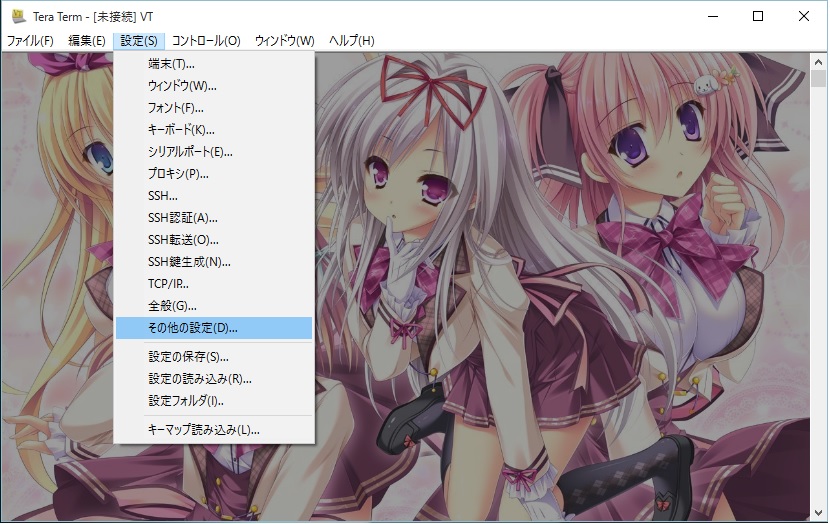Open SSH鍵生成(N)... dialog
830x524 pixels.
pyautogui.click(x=214, y=261)
